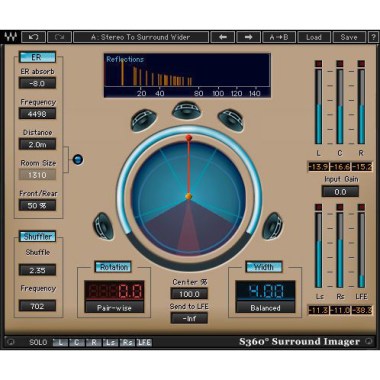Click the red rotation handle on circle

189,138
